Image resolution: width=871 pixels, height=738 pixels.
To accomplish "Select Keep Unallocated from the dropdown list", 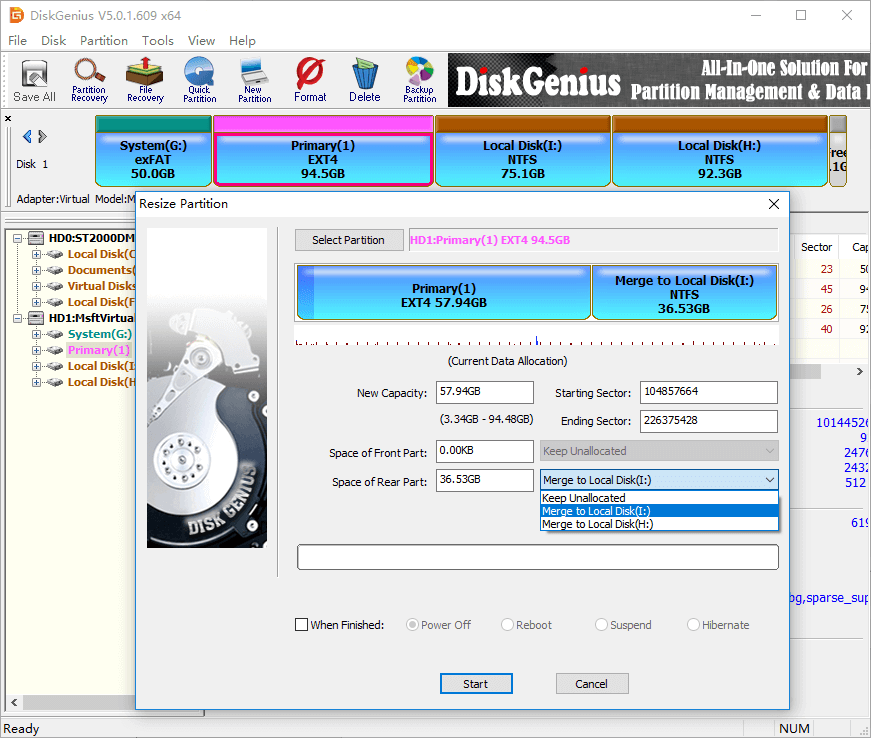I will [x=584, y=498].
